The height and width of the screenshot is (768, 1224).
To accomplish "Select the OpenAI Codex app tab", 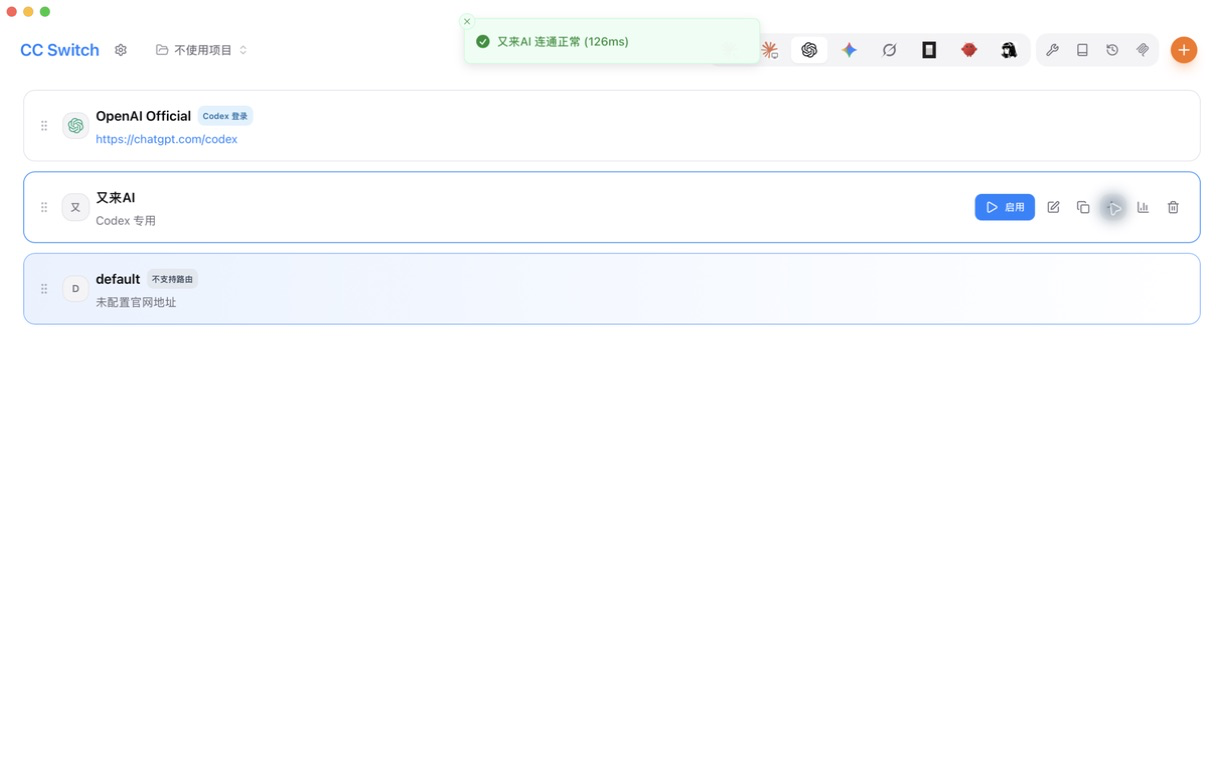I will pyautogui.click(x=809, y=50).
